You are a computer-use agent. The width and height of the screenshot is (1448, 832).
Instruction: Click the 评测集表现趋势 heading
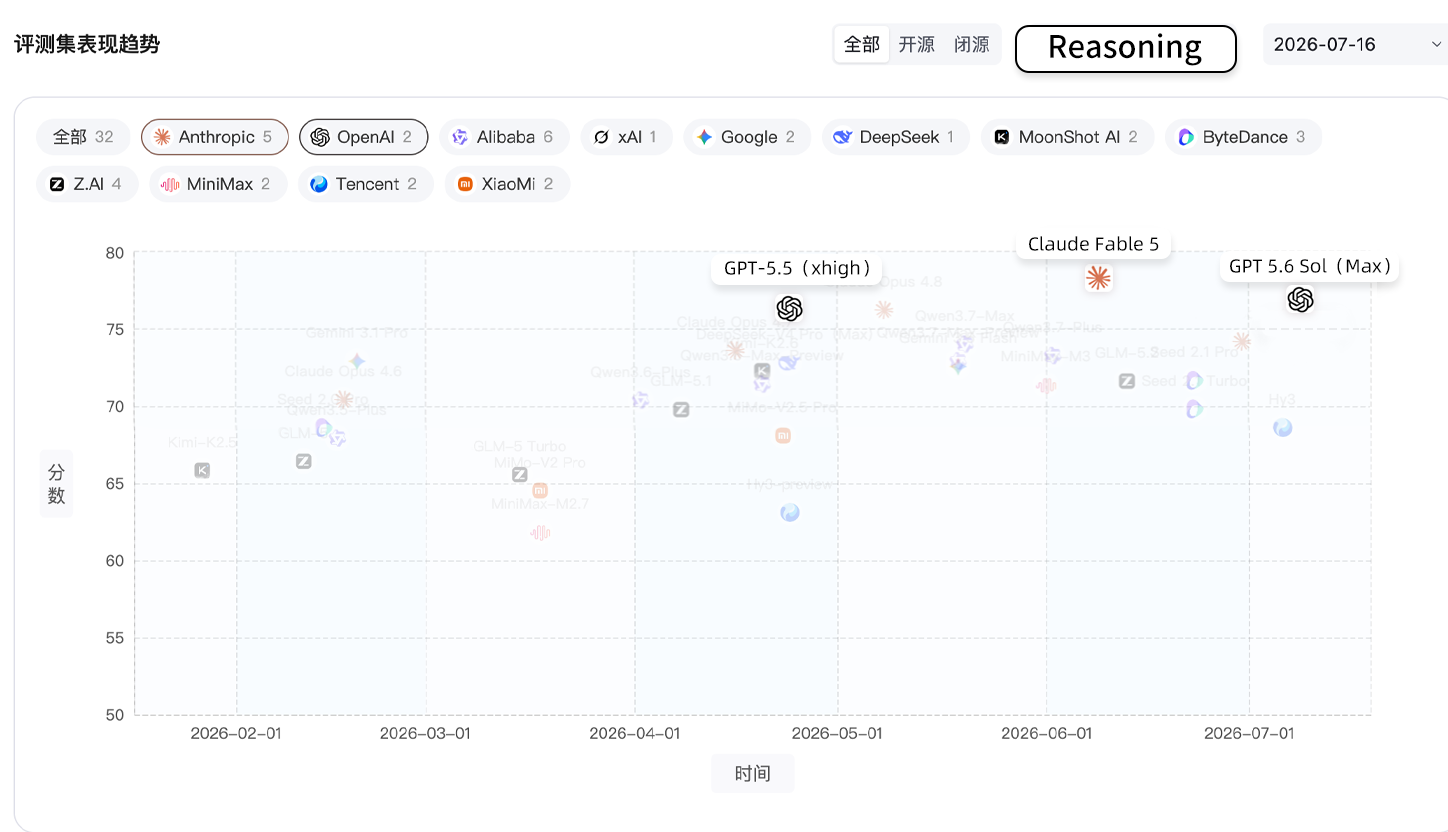[87, 44]
